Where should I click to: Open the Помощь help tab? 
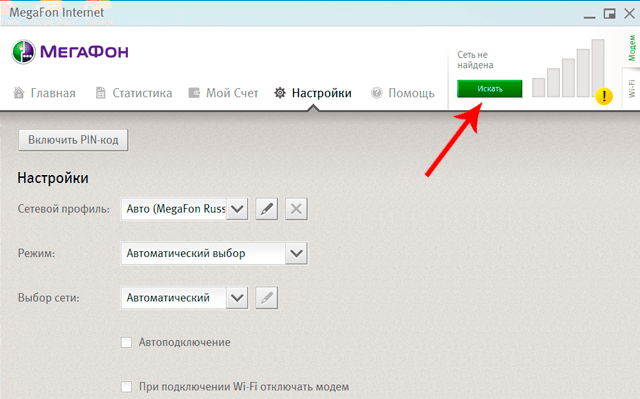[402, 93]
